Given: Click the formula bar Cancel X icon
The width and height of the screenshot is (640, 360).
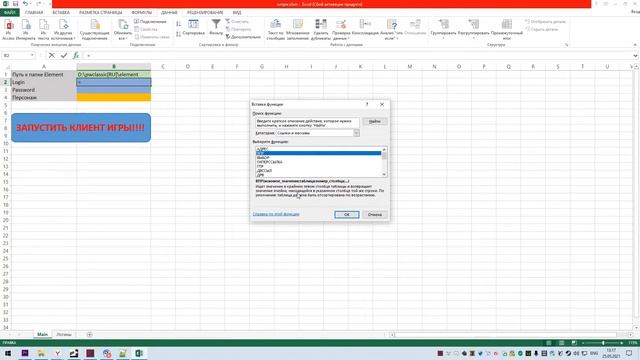Looking at the screenshot, I should [51, 56].
